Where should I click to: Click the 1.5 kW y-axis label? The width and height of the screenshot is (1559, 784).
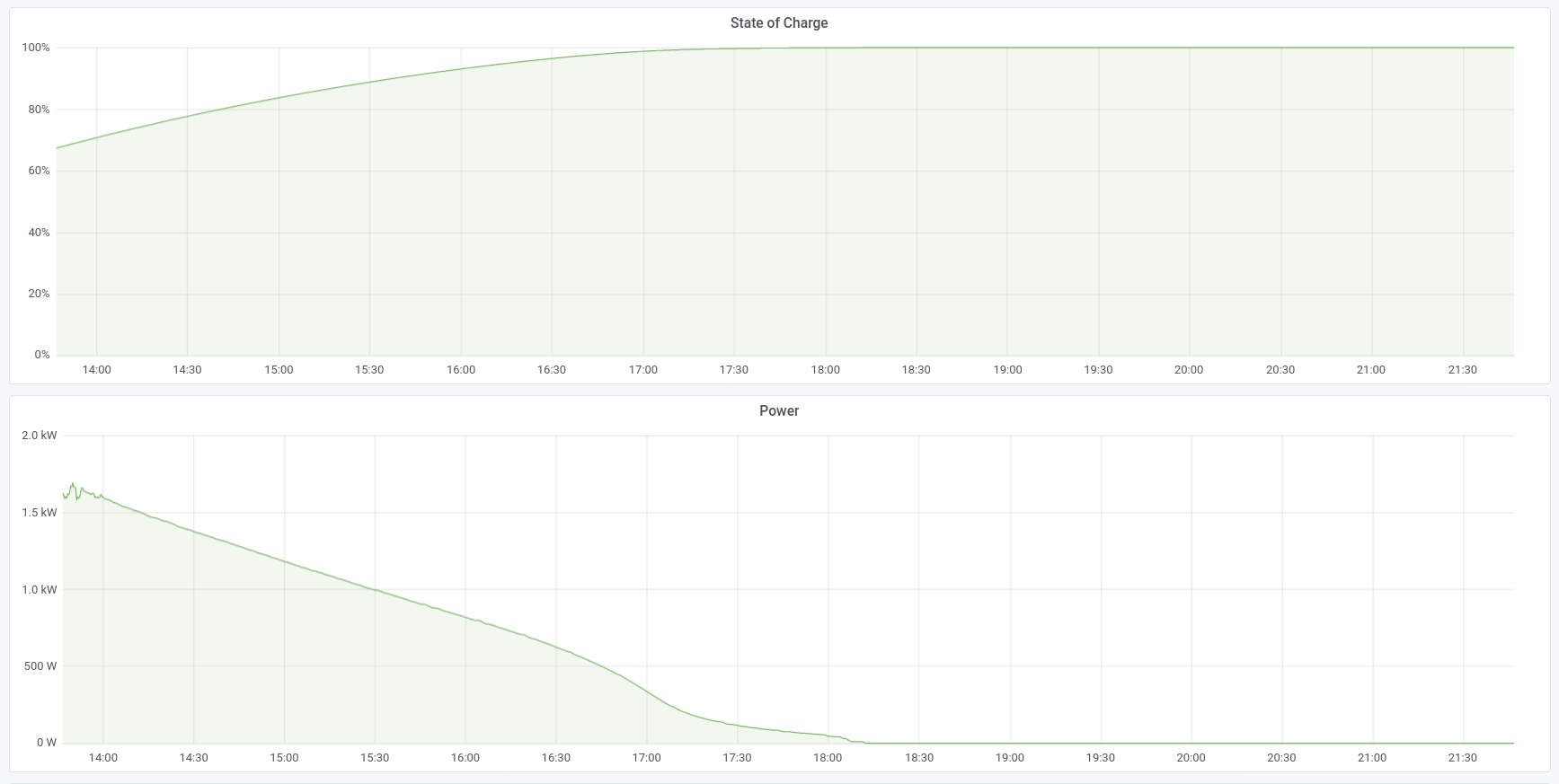tap(39, 513)
